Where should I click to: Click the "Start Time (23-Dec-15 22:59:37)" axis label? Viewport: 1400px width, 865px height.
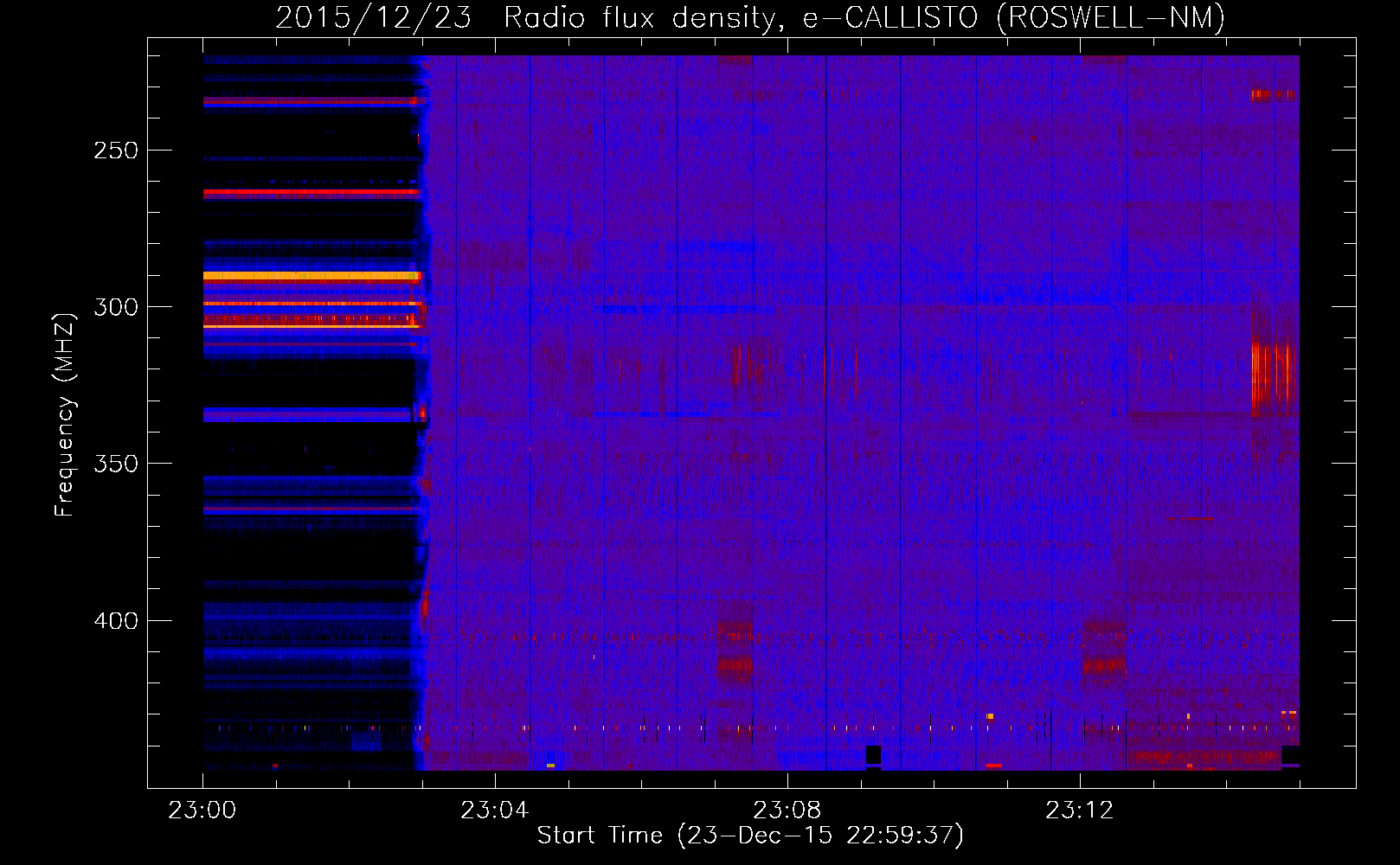[750, 836]
